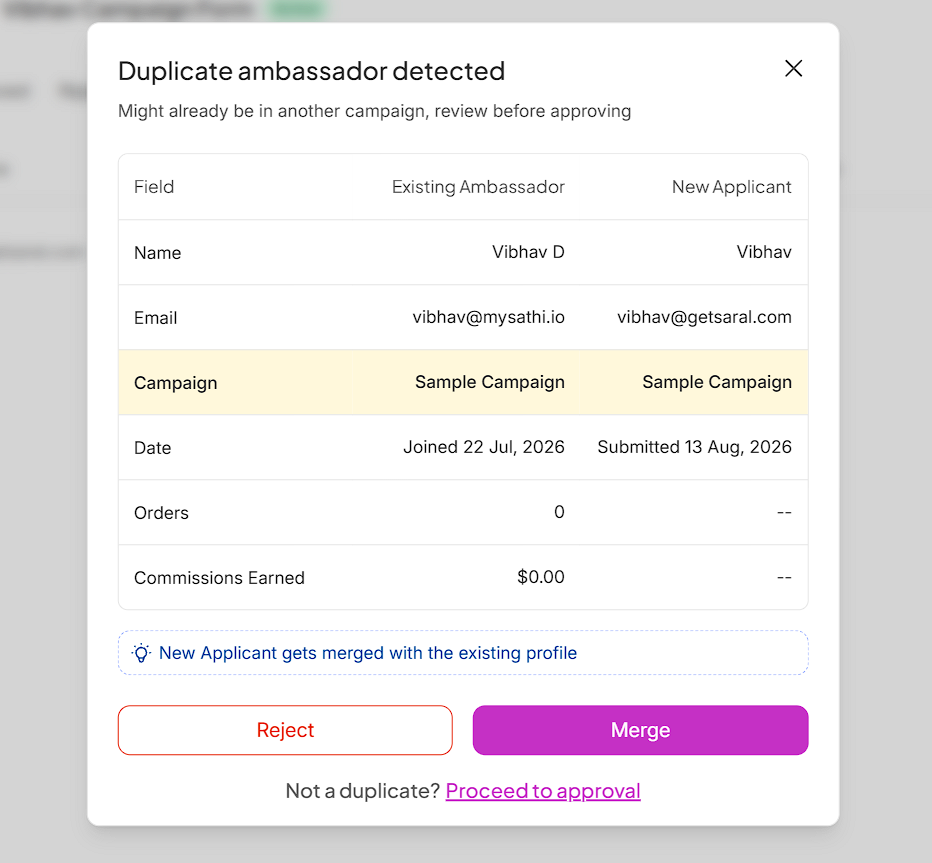Click the Reject button
The height and width of the screenshot is (863, 932).
pyautogui.click(x=285, y=730)
